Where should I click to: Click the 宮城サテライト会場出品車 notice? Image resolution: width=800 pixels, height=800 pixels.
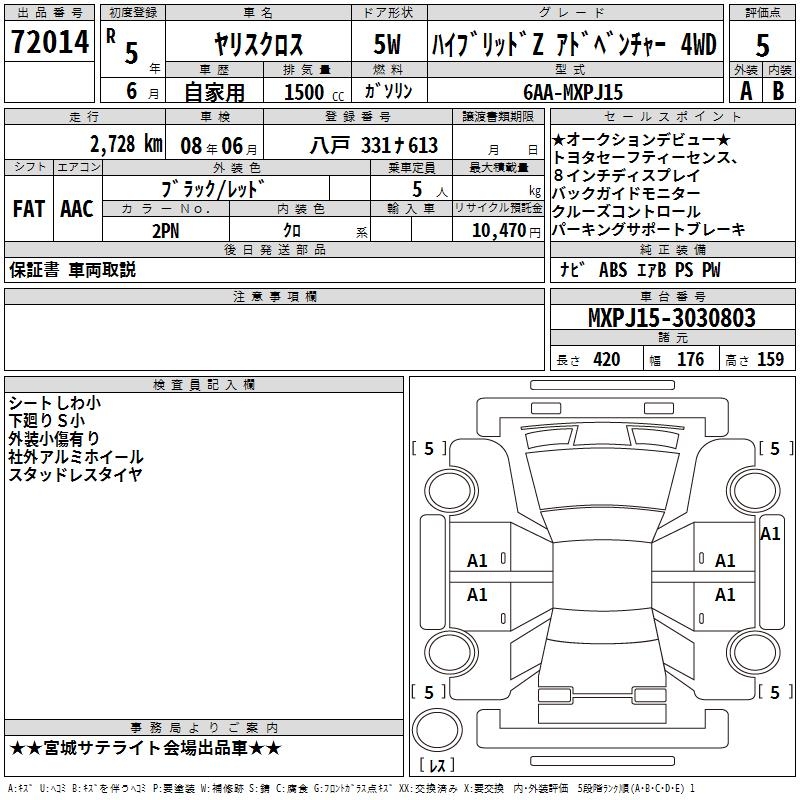(x=146, y=748)
